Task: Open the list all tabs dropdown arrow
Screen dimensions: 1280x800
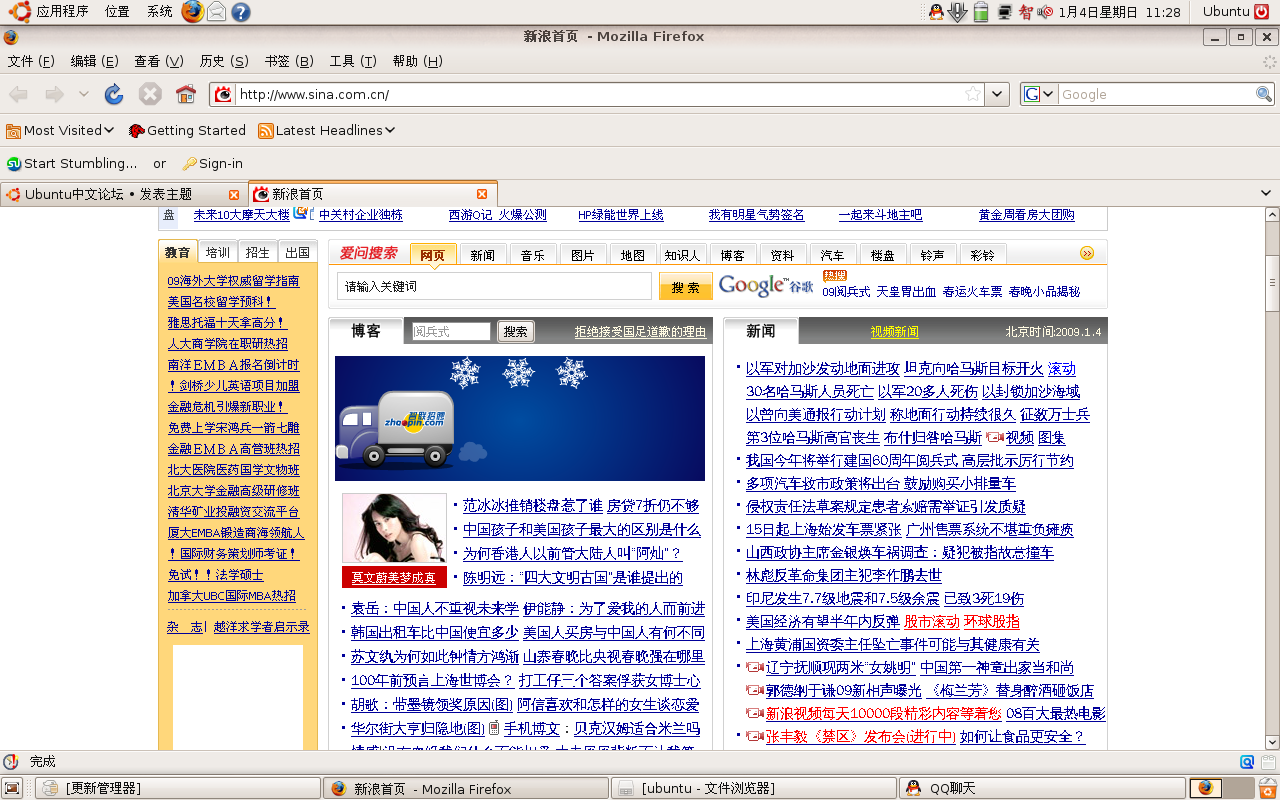Action: point(1266,193)
